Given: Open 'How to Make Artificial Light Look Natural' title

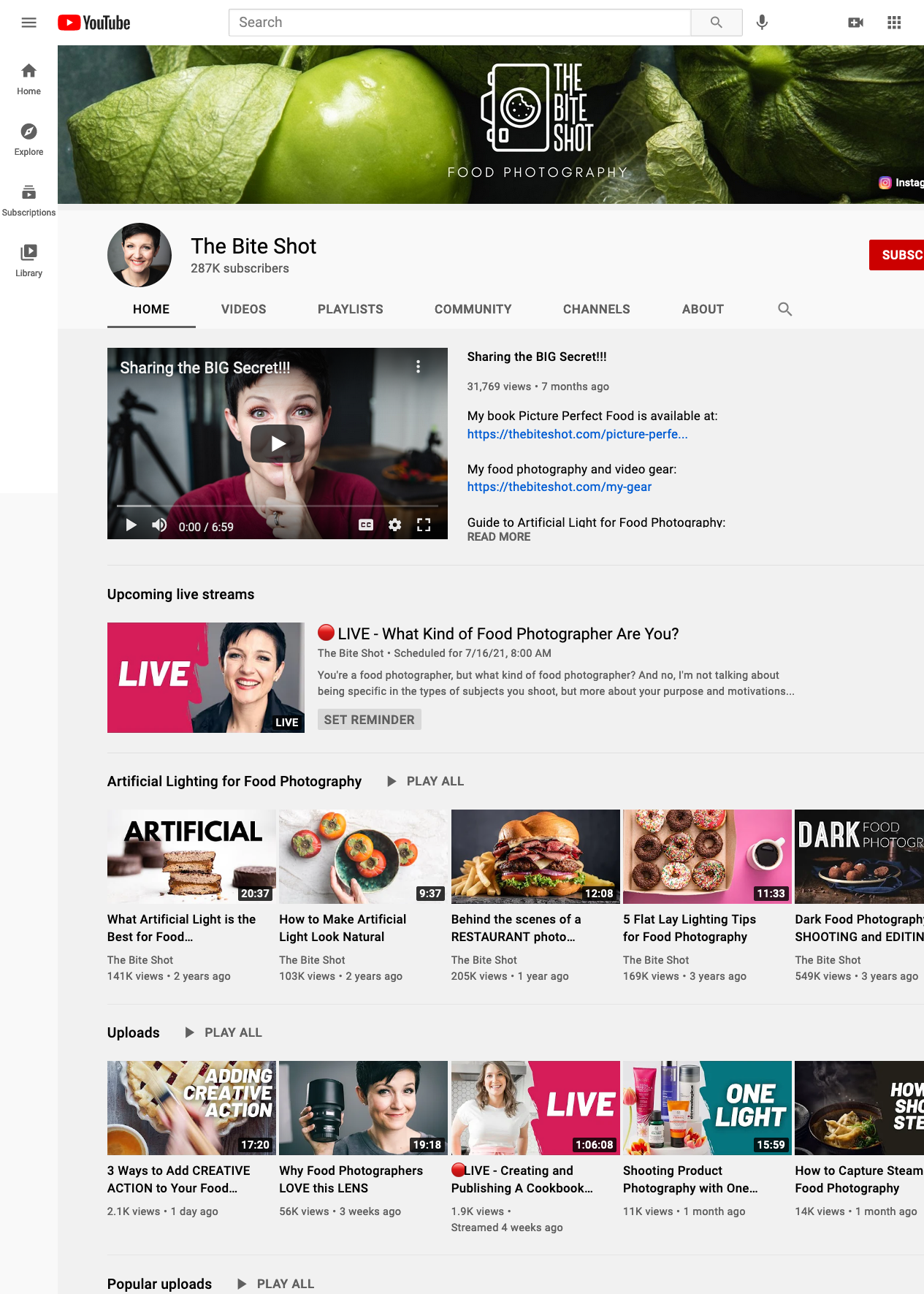Looking at the screenshot, I should [343, 928].
